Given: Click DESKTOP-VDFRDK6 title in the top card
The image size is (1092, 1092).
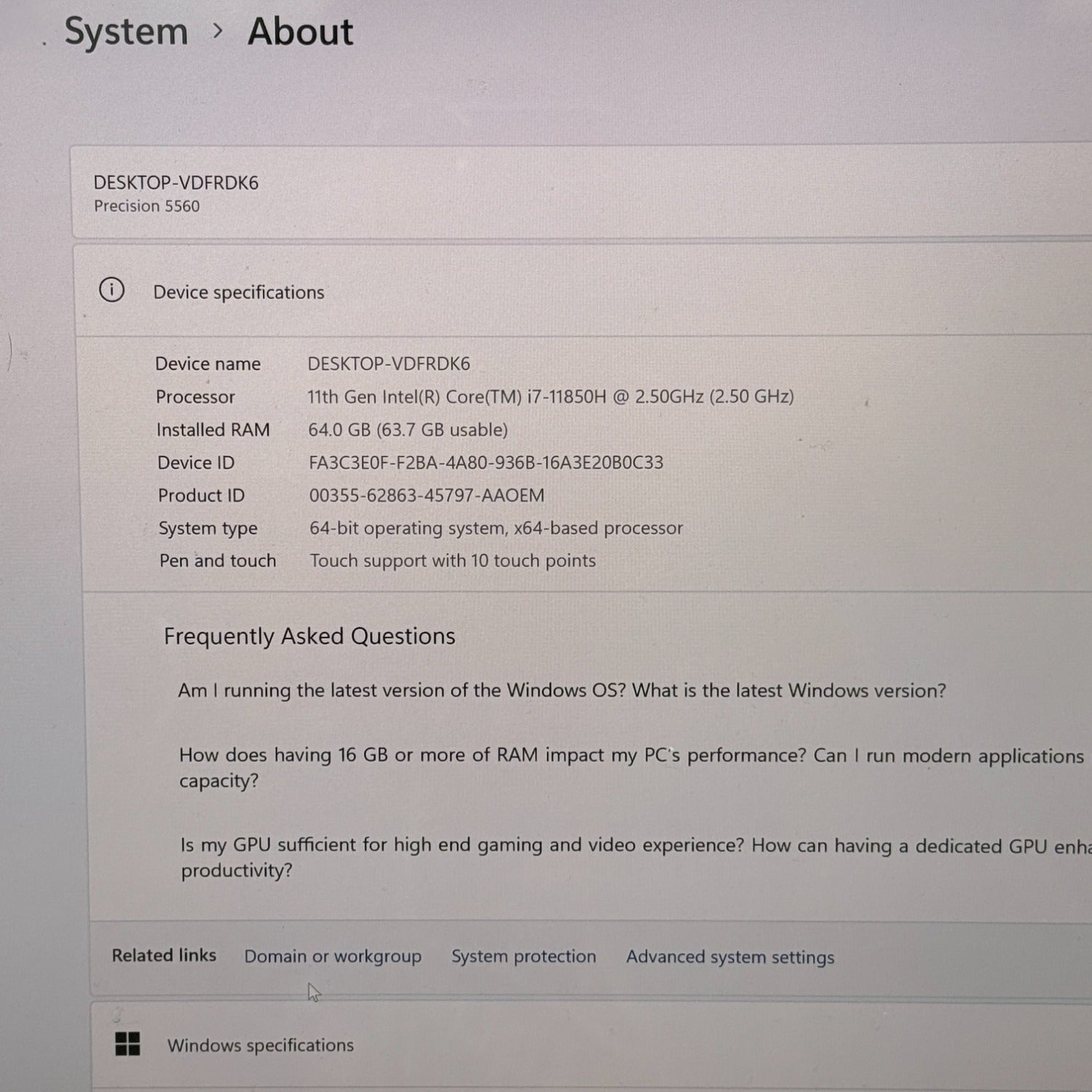Looking at the screenshot, I should pyautogui.click(x=175, y=183).
